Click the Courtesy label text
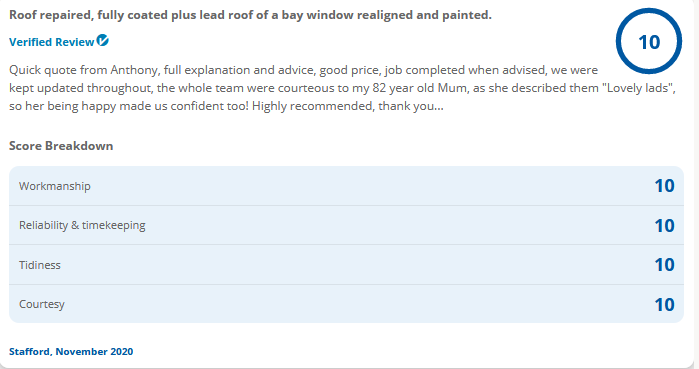Image resolution: width=699 pixels, height=369 pixels. tap(41, 304)
